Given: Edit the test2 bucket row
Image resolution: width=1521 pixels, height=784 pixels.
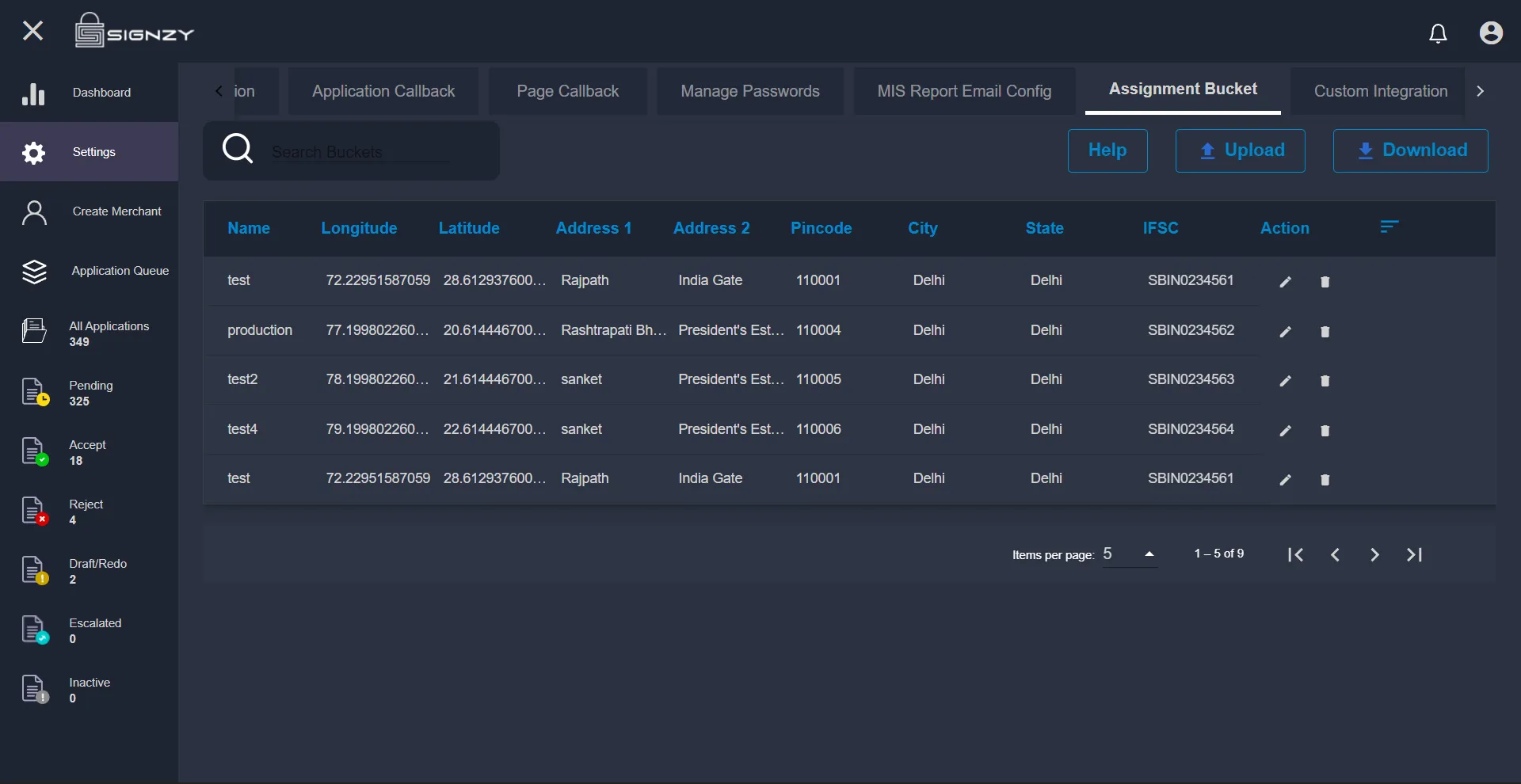Looking at the screenshot, I should click(1285, 381).
